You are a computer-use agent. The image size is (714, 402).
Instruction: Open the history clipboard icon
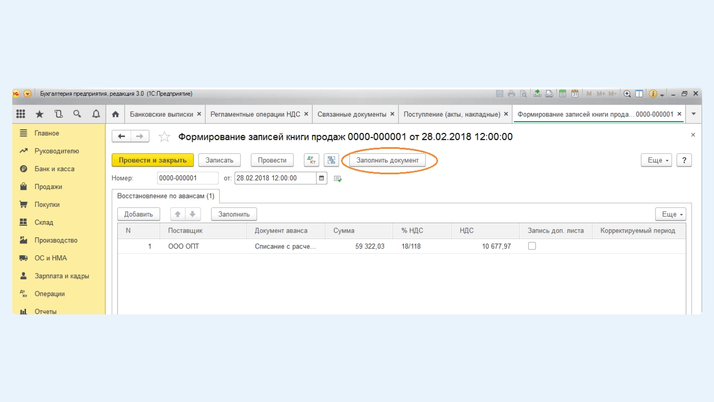coord(59,114)
